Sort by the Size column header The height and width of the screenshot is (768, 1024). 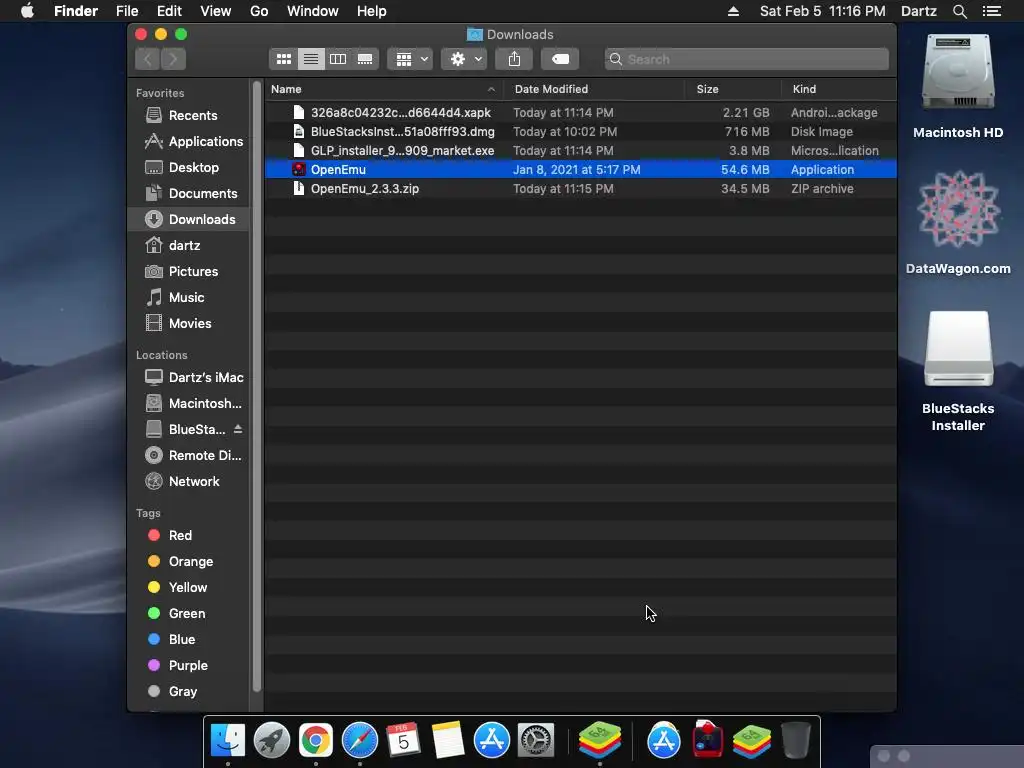click(733, 89)
